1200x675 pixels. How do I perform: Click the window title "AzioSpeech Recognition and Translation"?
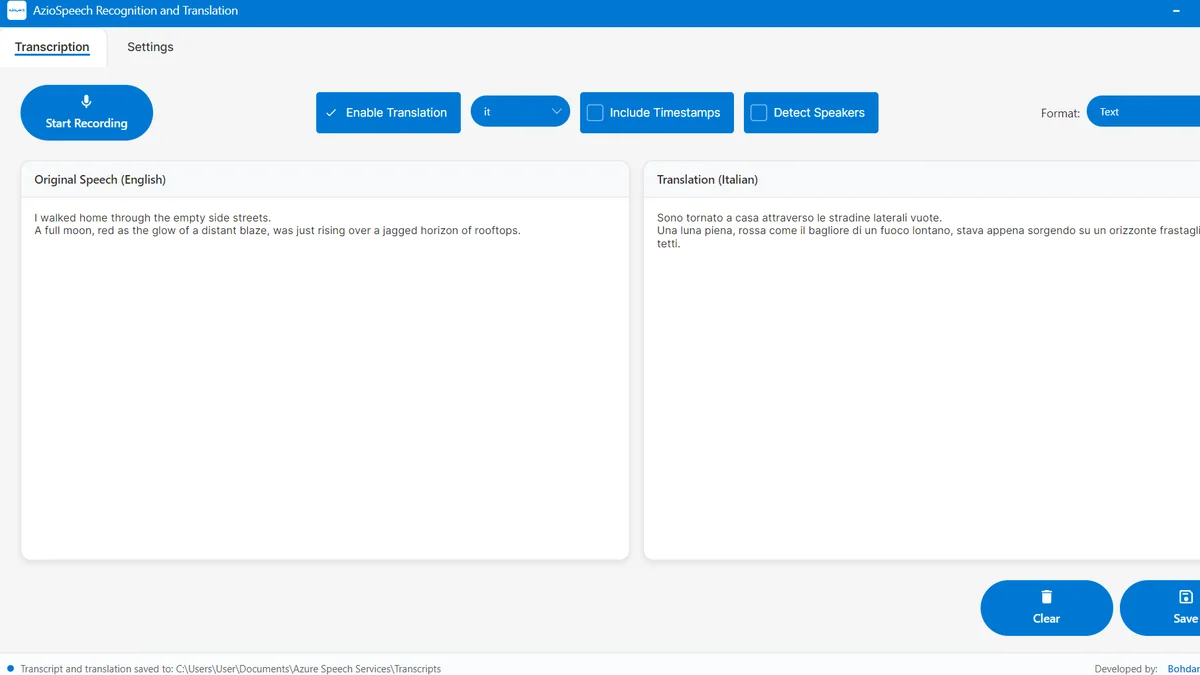pyautogui.click(x=135, y=11)
